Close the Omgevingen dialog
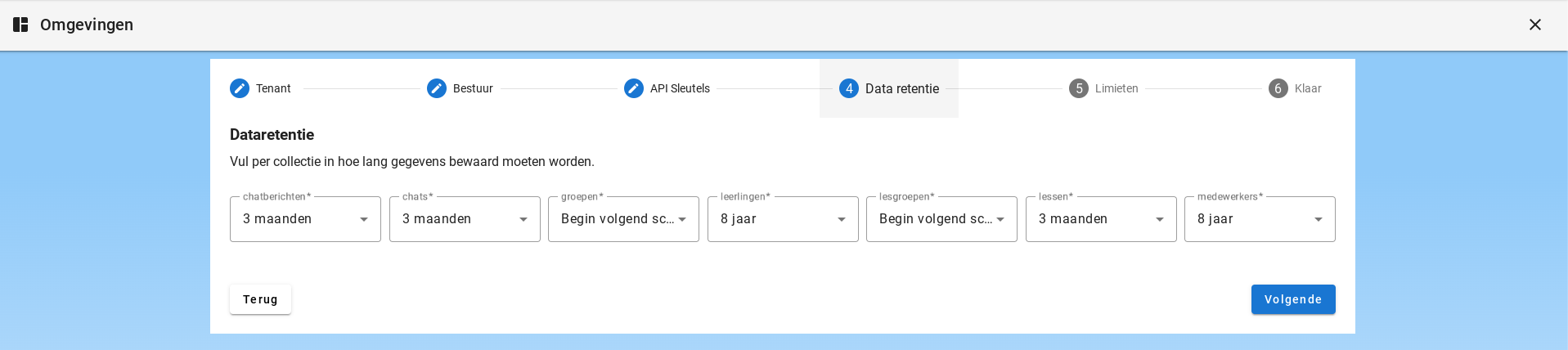The width and height of the screenshot is (1568, 350). [x=1535, y=25]
